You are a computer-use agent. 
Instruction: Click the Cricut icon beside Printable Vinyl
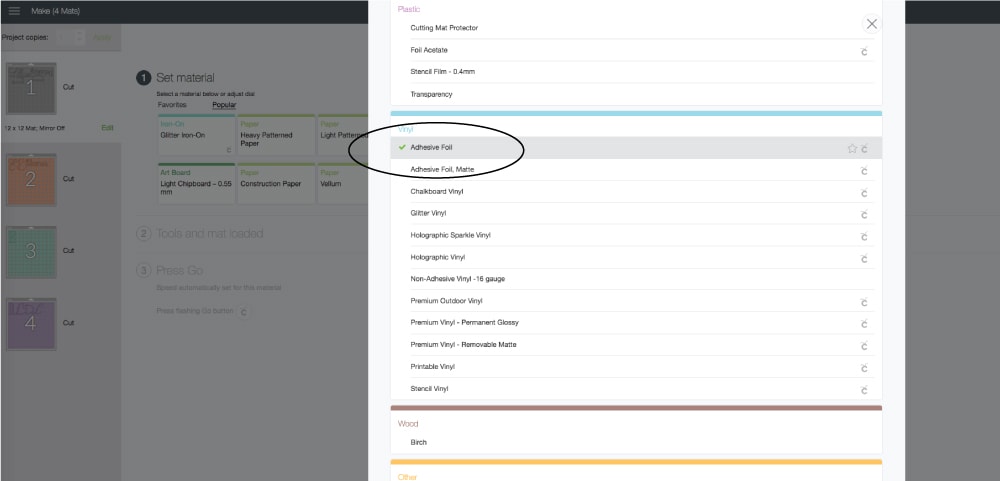pyautogui.click(x=864, y=367)
